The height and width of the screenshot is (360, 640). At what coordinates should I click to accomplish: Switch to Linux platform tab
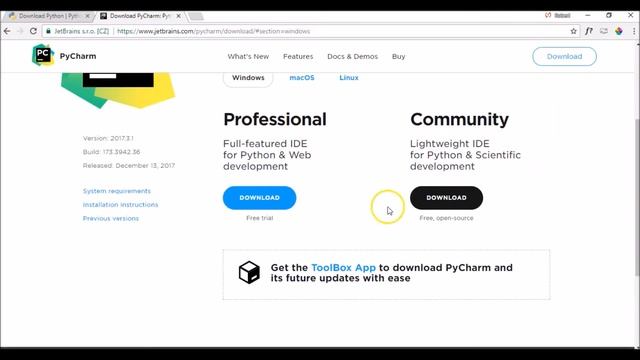pos(349,78)
